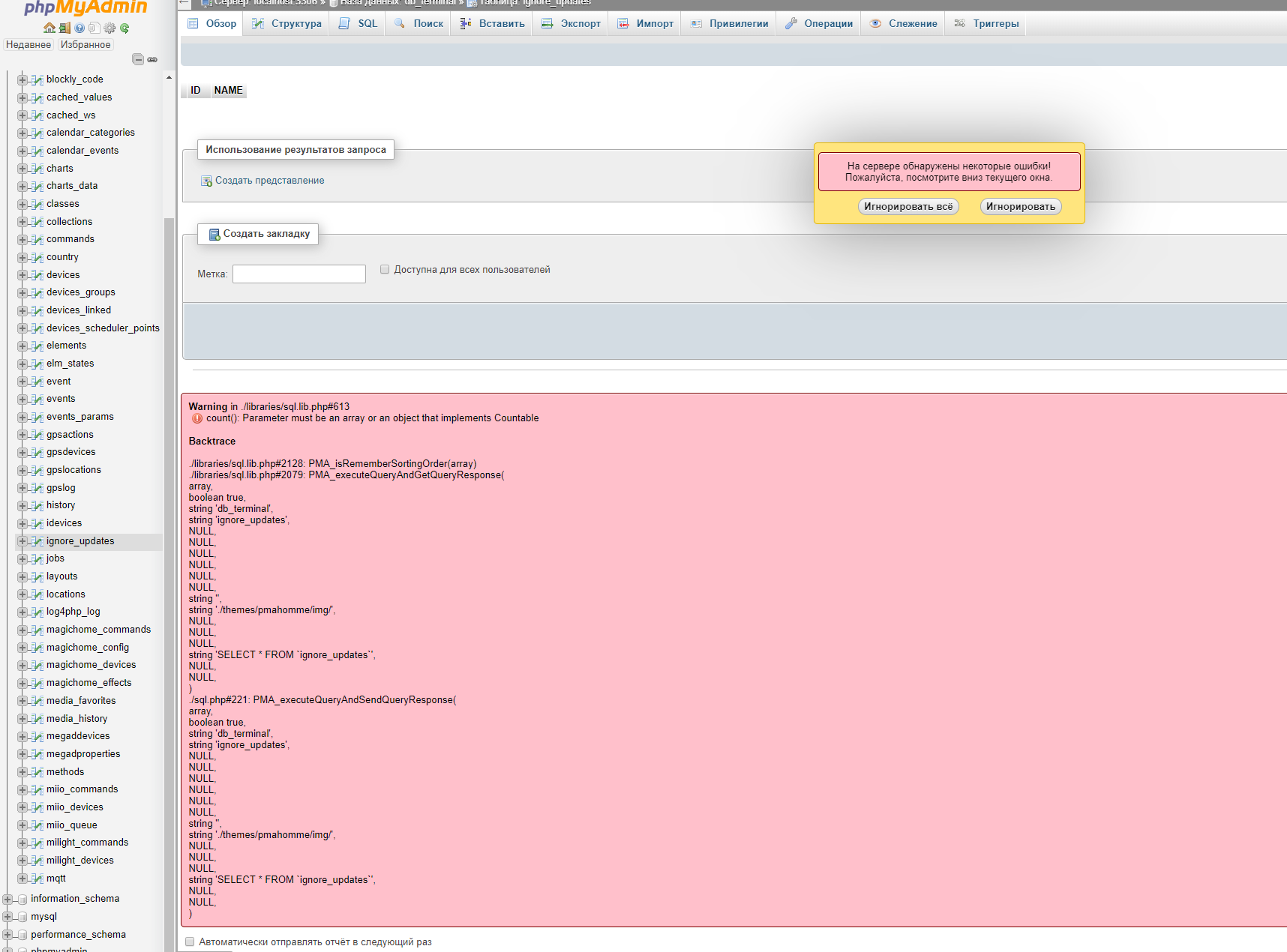Click the home icon under the phpMyAdmin logo
This screenshot has height=952, width=1287.
49,28
